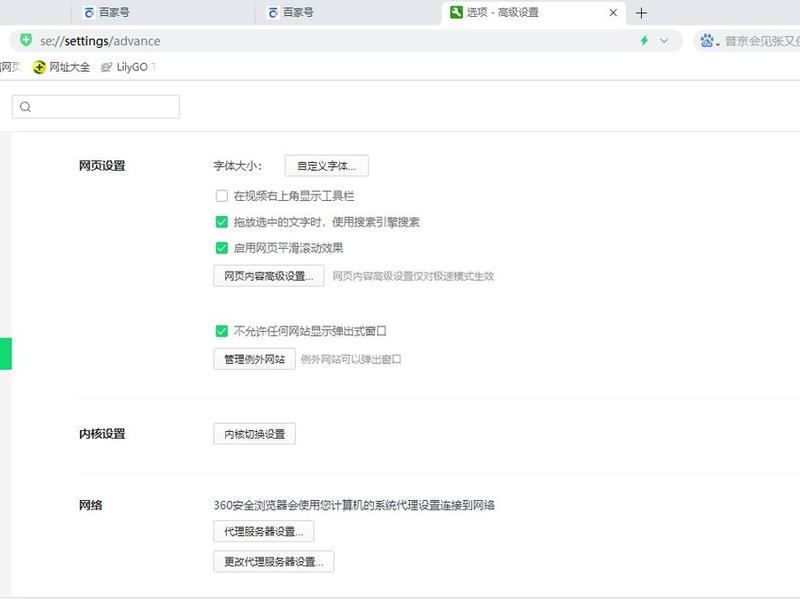The image size is (800, 600).
Task: Open 自定义字体 font settings
Action: [x=327, y=166]
